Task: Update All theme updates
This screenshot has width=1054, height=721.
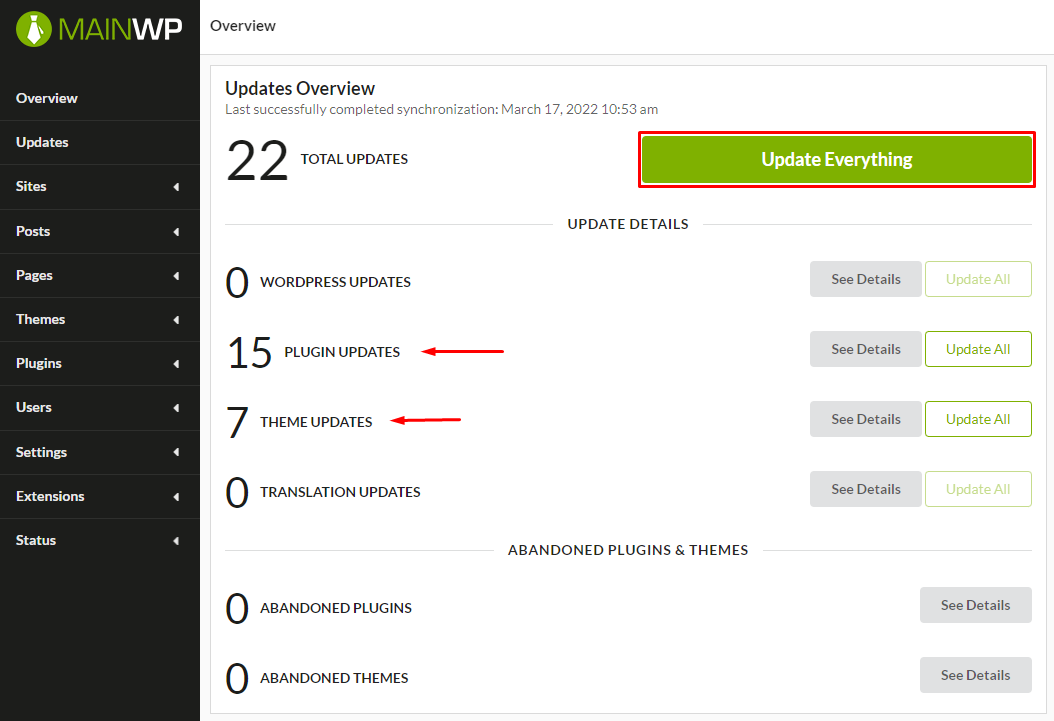Action: pos(978,419)
